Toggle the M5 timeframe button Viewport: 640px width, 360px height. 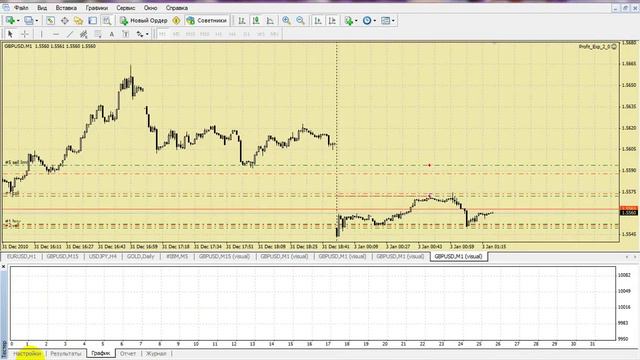tap(176, 34)
